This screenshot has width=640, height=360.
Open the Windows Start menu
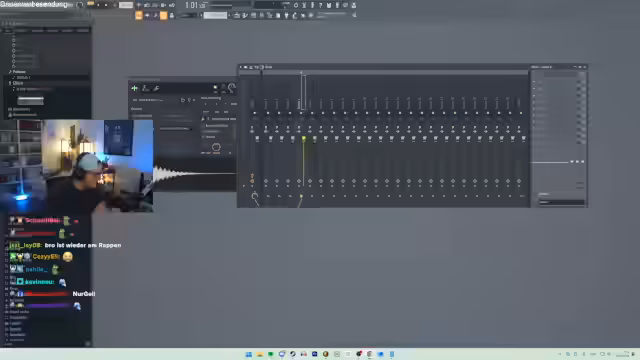(249, 354)
